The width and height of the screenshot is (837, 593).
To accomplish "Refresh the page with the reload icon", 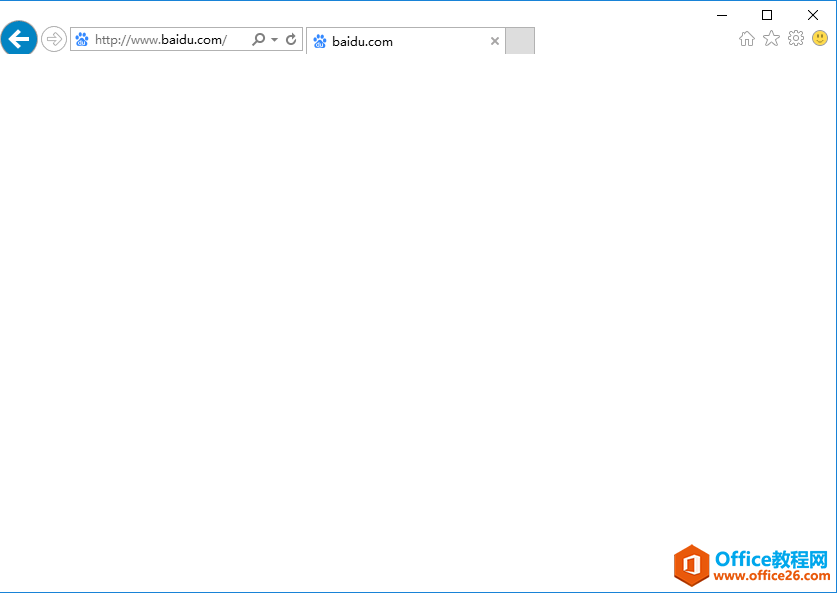I will tap(291, 40).
